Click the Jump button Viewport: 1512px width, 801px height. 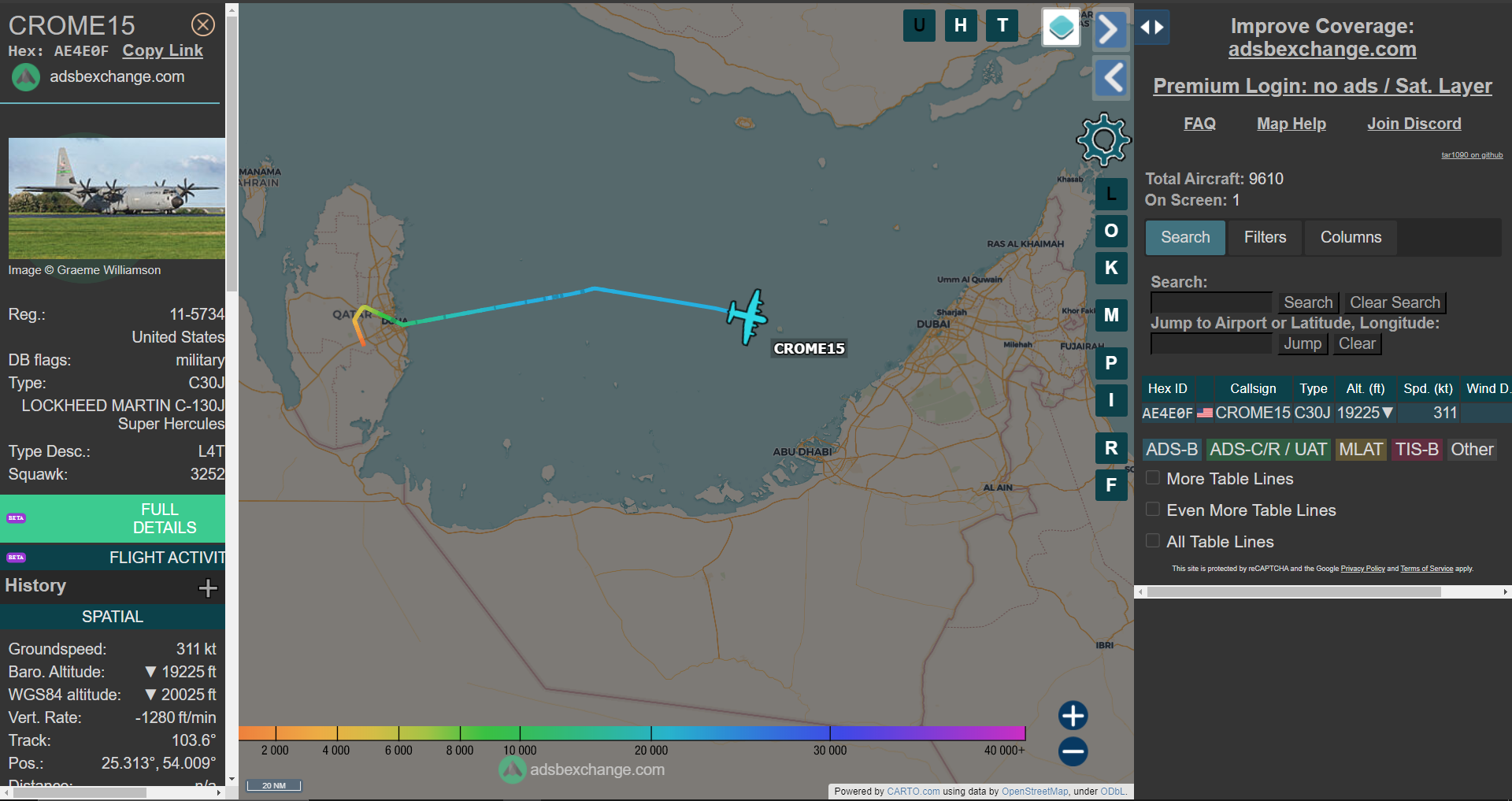[1303, 343]
